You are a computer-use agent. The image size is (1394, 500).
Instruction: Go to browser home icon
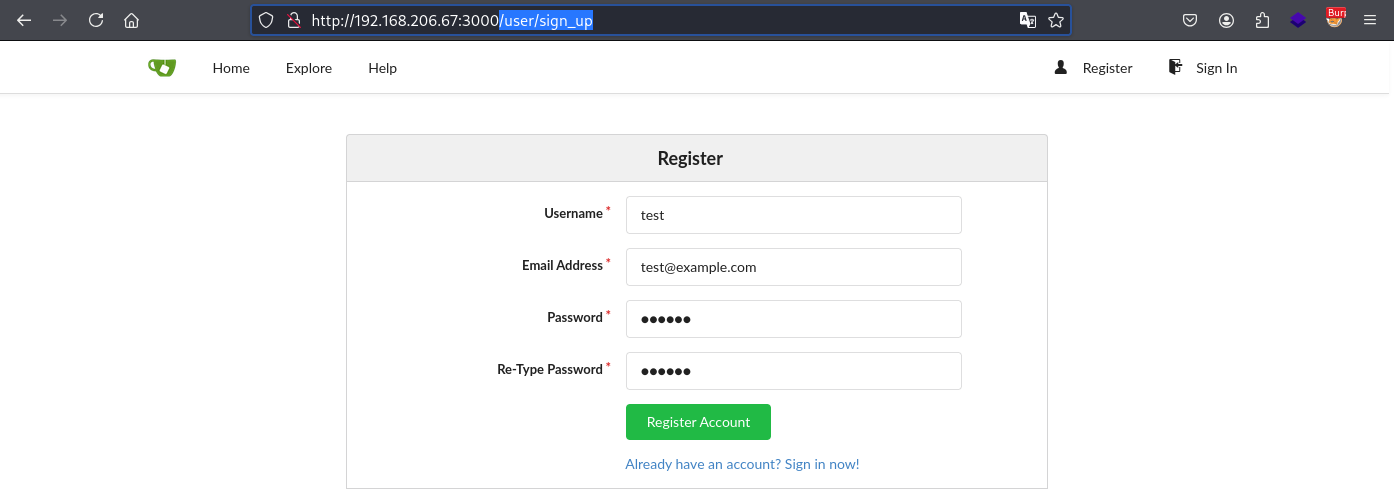coord(131,20)
